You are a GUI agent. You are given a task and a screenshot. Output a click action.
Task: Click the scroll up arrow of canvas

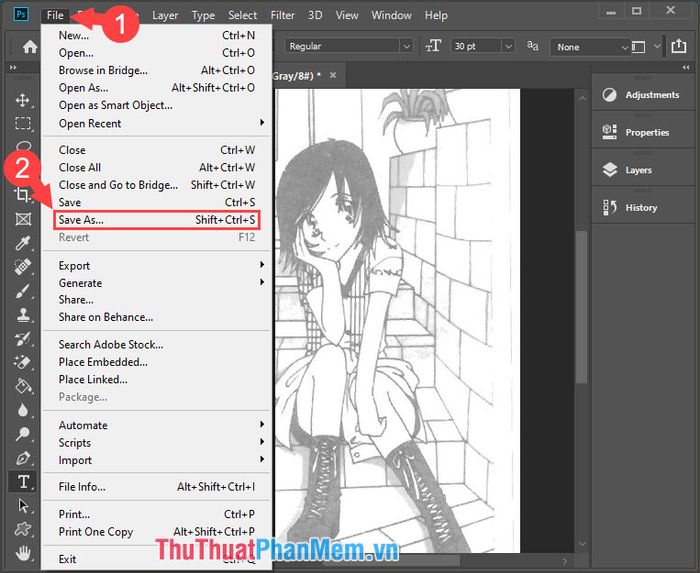(x=582, y=98)
